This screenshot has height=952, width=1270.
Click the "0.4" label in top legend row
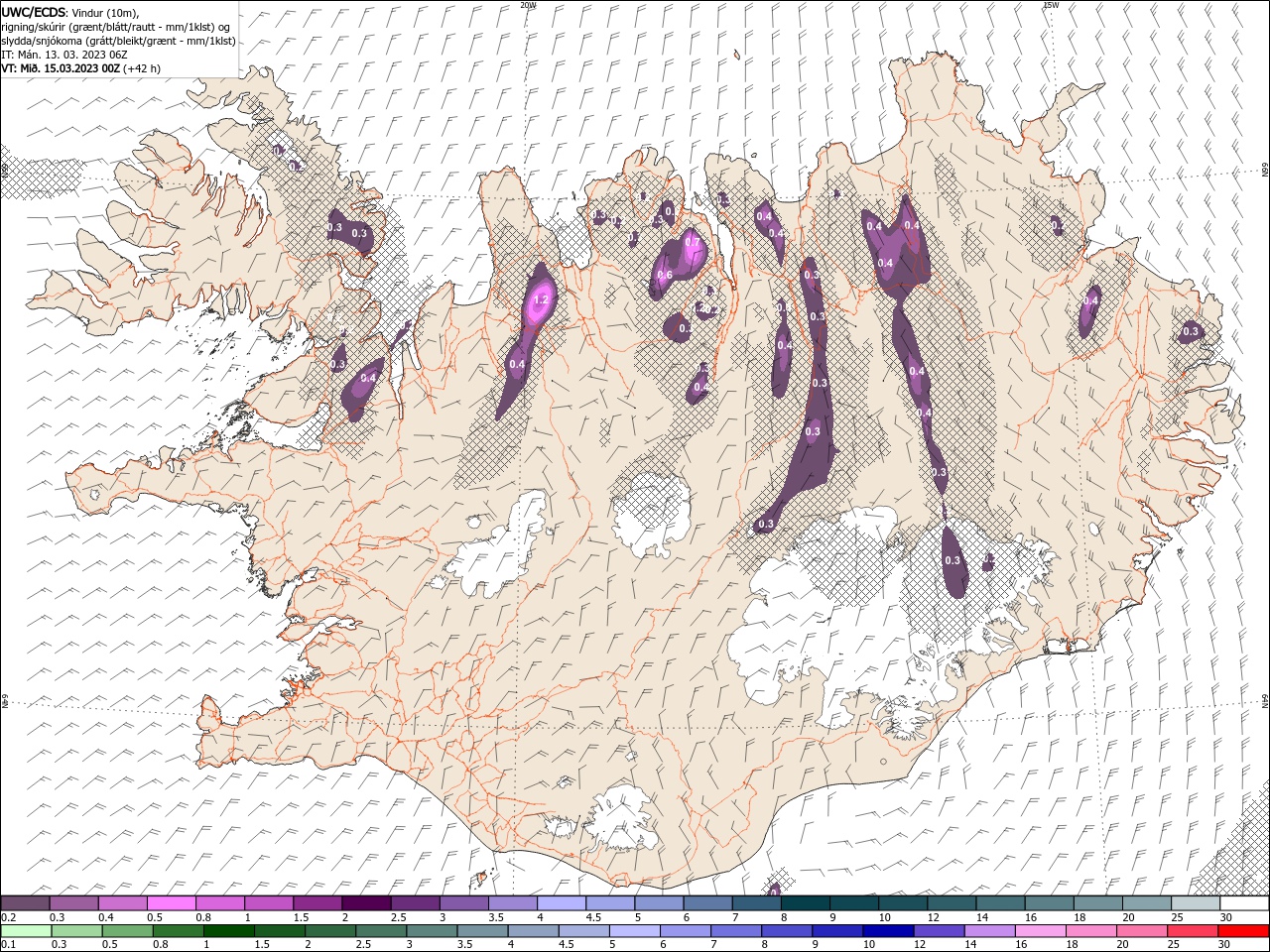105,917
